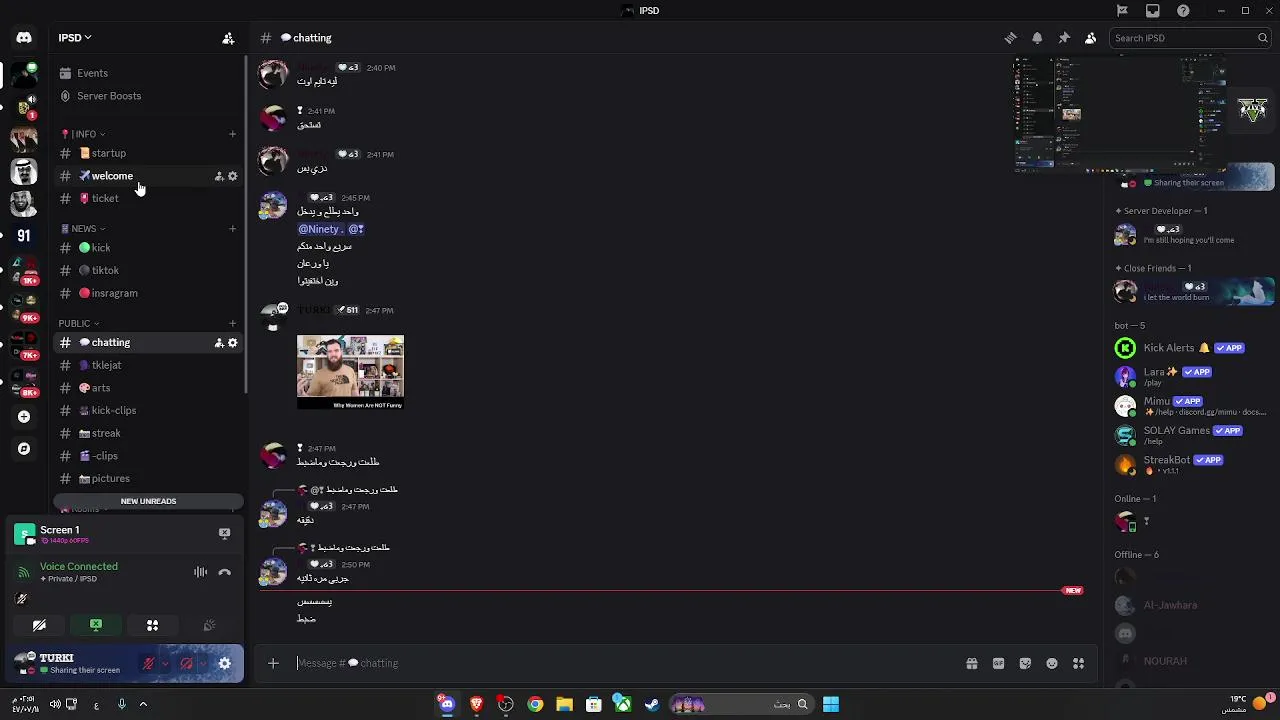Open the video thumbnail in TURKI's message
The image size is (1280, 720).
point(350,372)
